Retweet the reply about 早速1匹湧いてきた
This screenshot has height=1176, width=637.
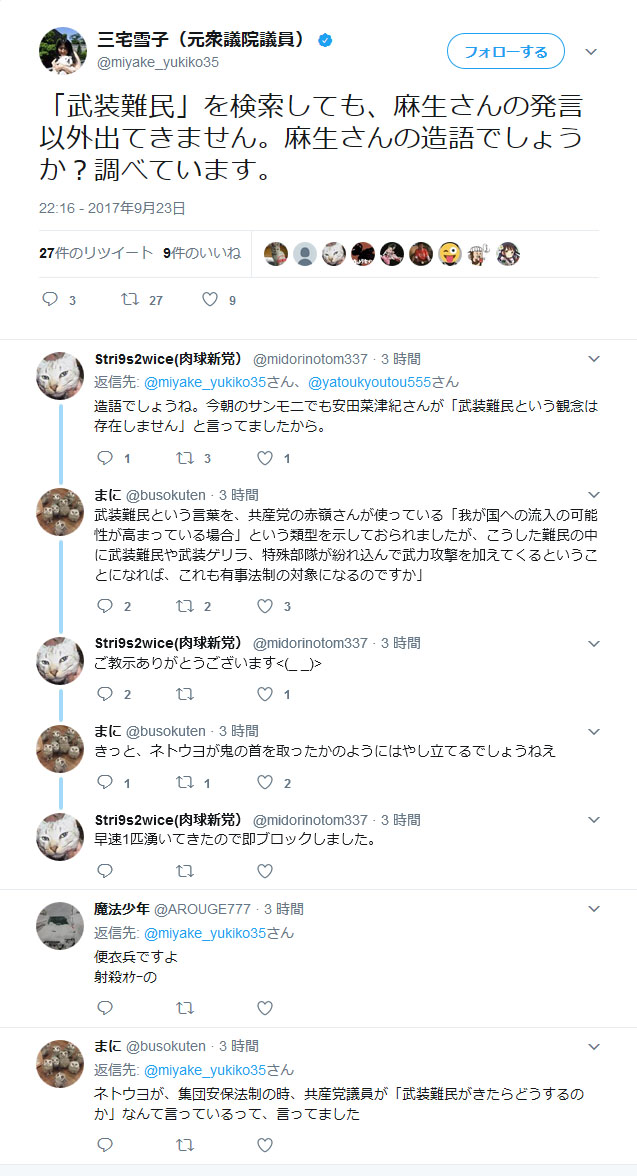point(185,871)
